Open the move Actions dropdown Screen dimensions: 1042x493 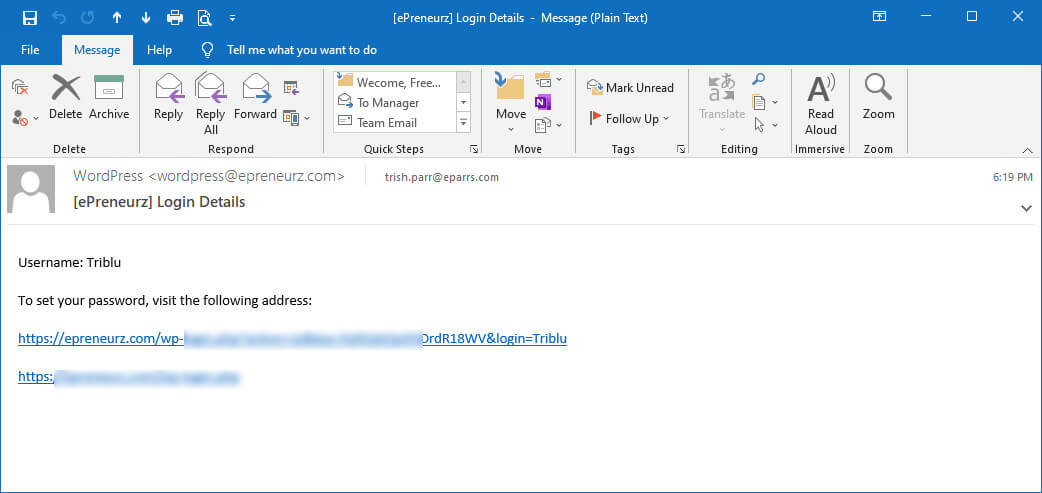click(x=548, y=124)
